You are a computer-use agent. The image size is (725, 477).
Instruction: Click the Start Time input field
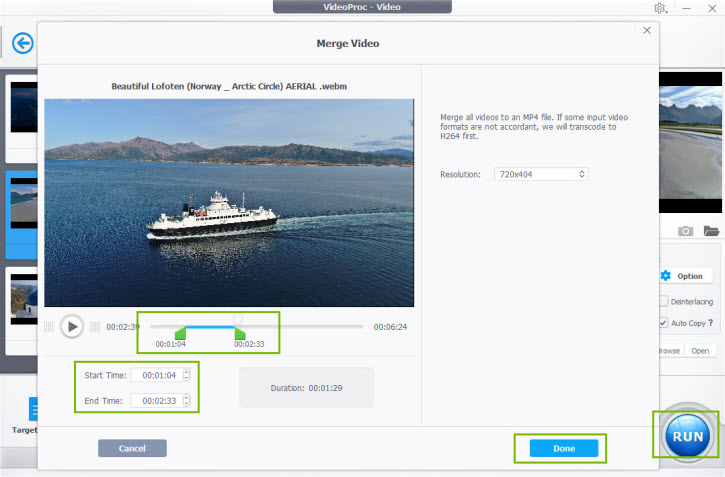[x=160, y=375]
